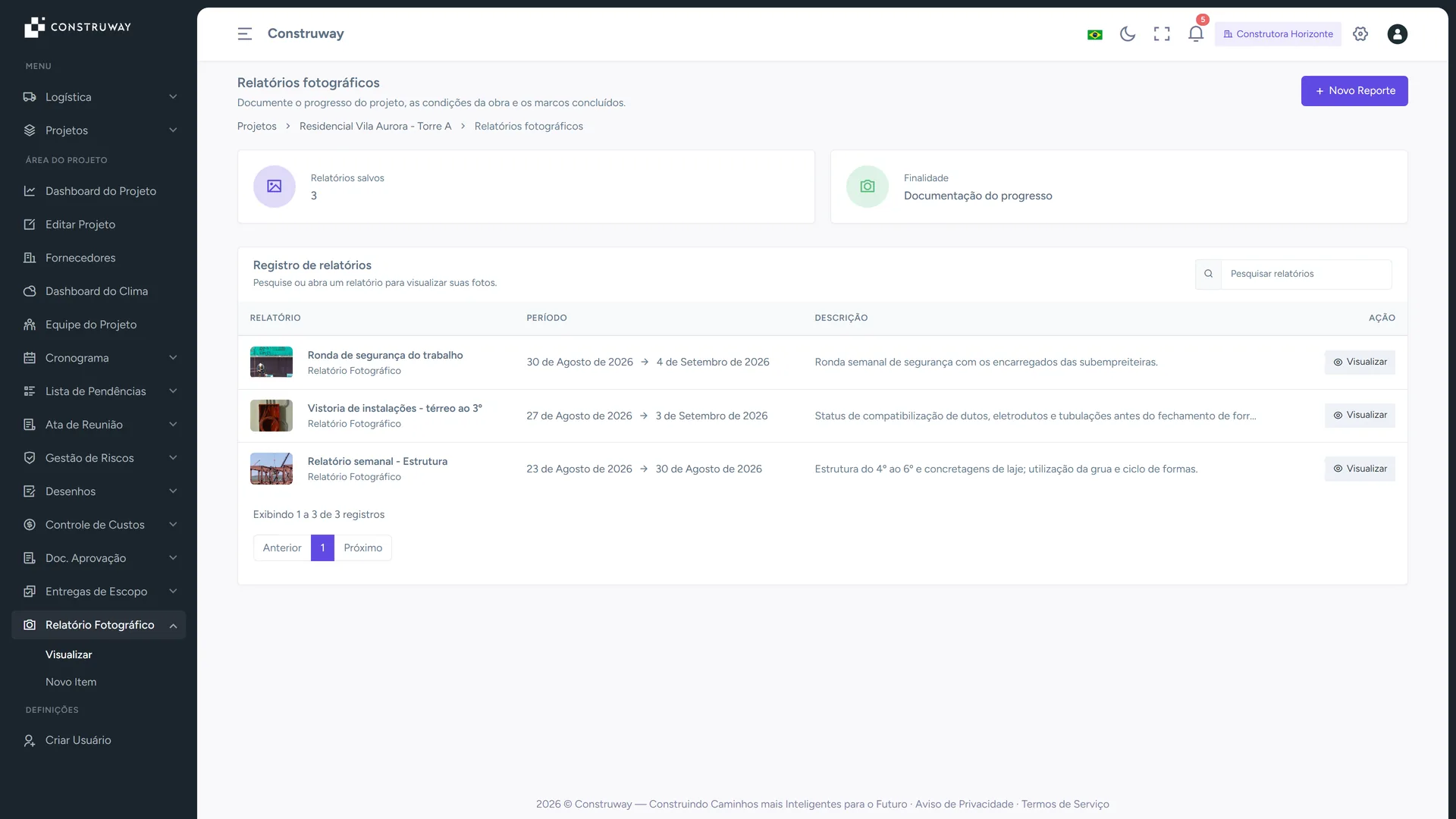Open the settings gear icon
Screen dimensions: 1456x819
tap(1360, 34)
